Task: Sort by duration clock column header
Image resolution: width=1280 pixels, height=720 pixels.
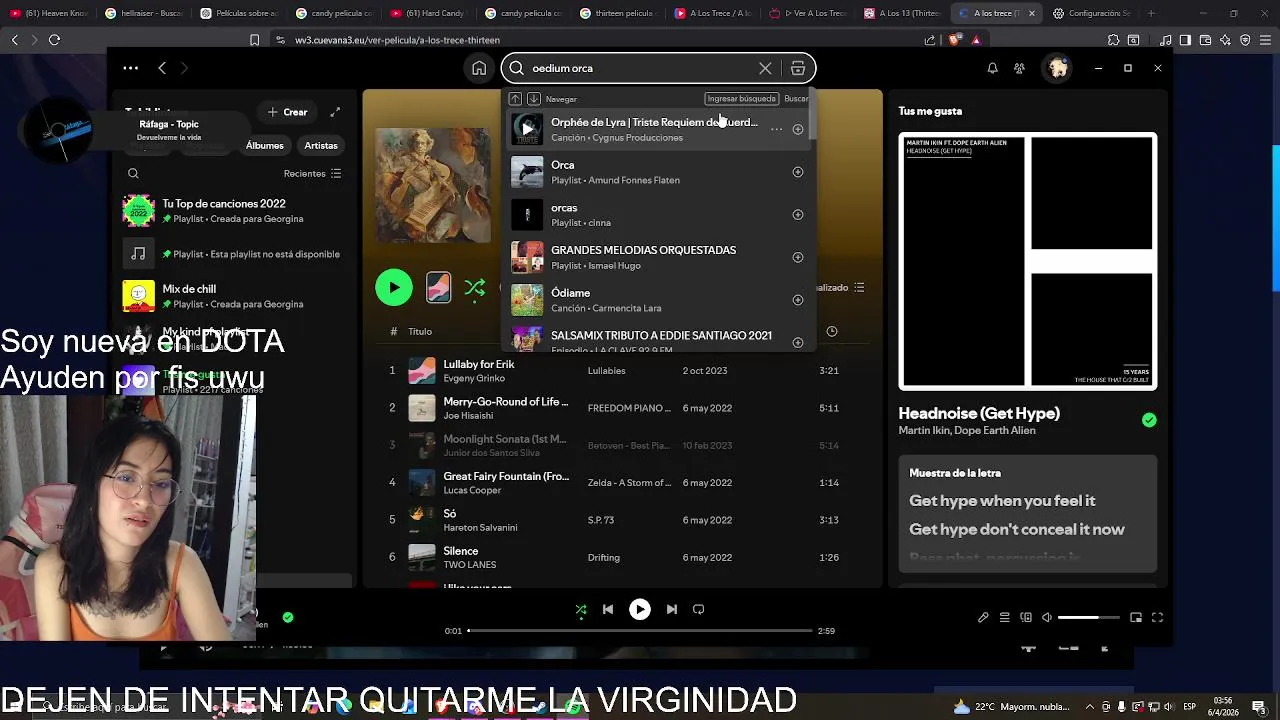Action: pos(832,331)
